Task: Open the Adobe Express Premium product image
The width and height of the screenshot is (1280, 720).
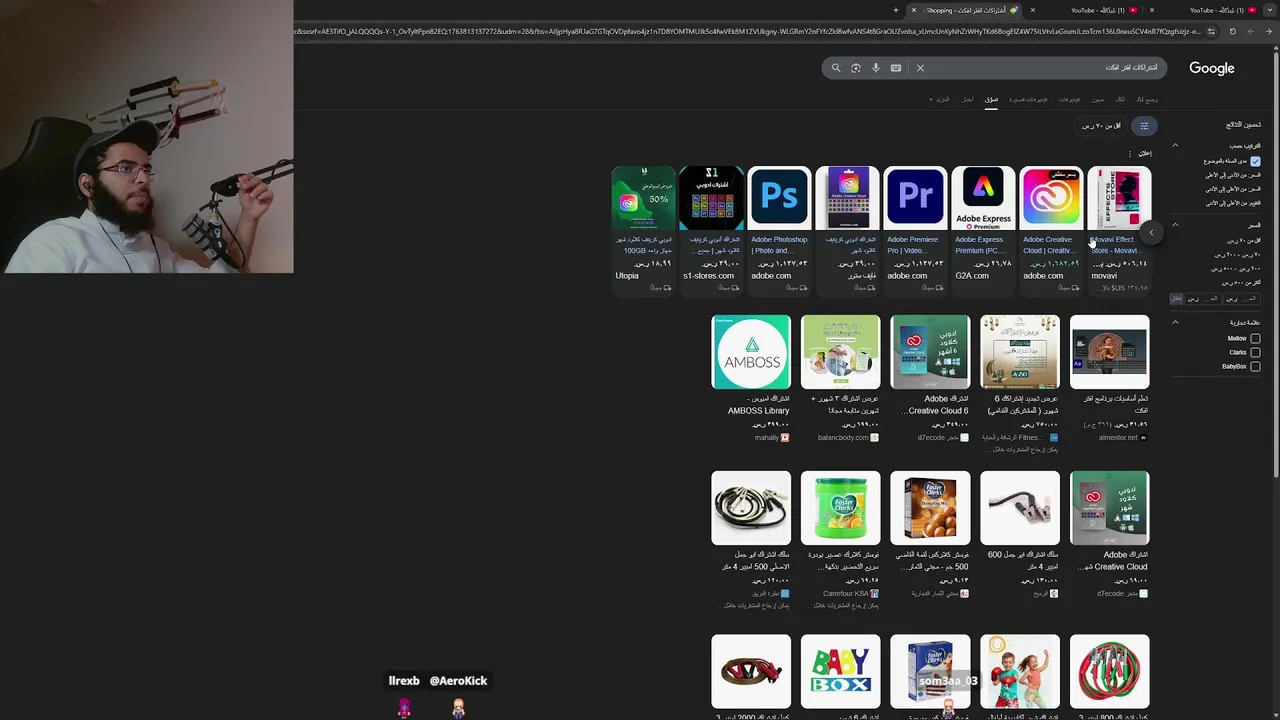Action: (983, 199)
